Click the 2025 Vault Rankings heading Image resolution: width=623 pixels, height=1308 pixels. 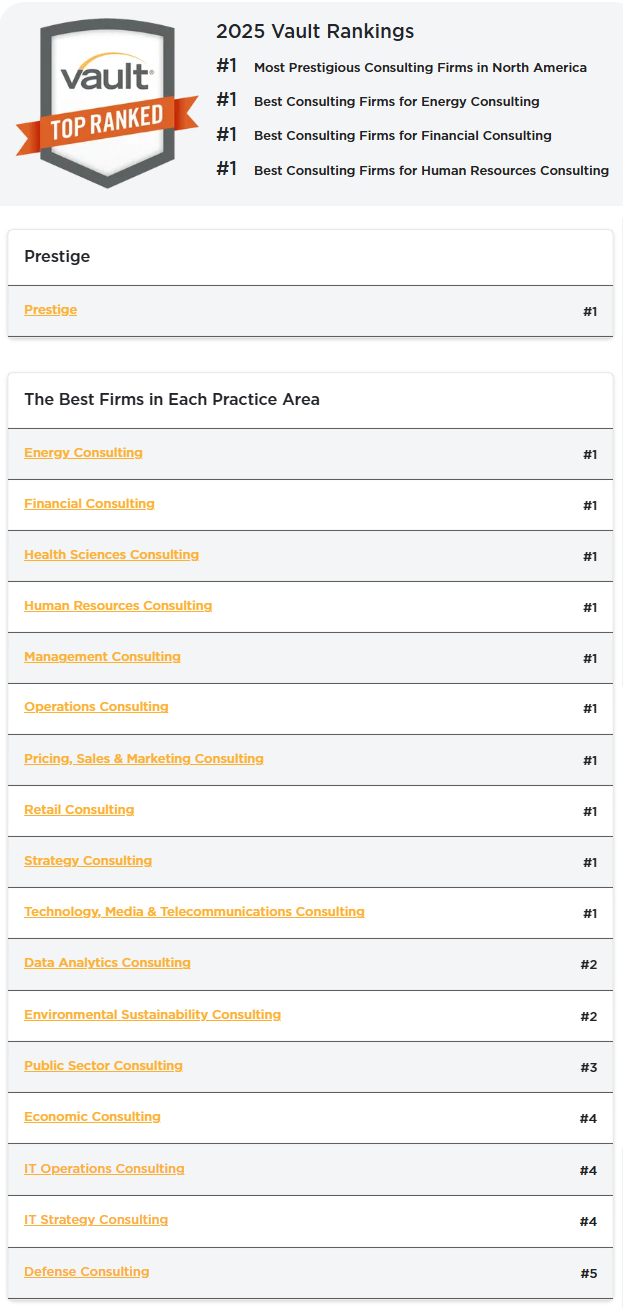coord(315,32)
